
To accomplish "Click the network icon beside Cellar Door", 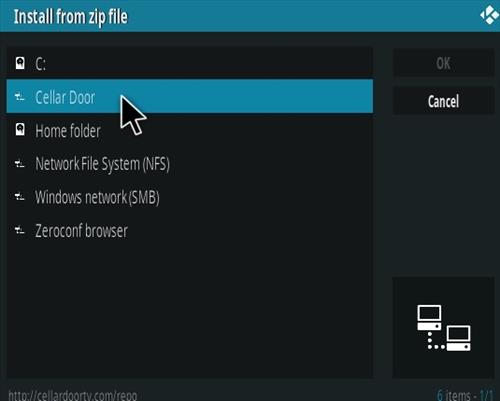I will (x=20, y=97).
